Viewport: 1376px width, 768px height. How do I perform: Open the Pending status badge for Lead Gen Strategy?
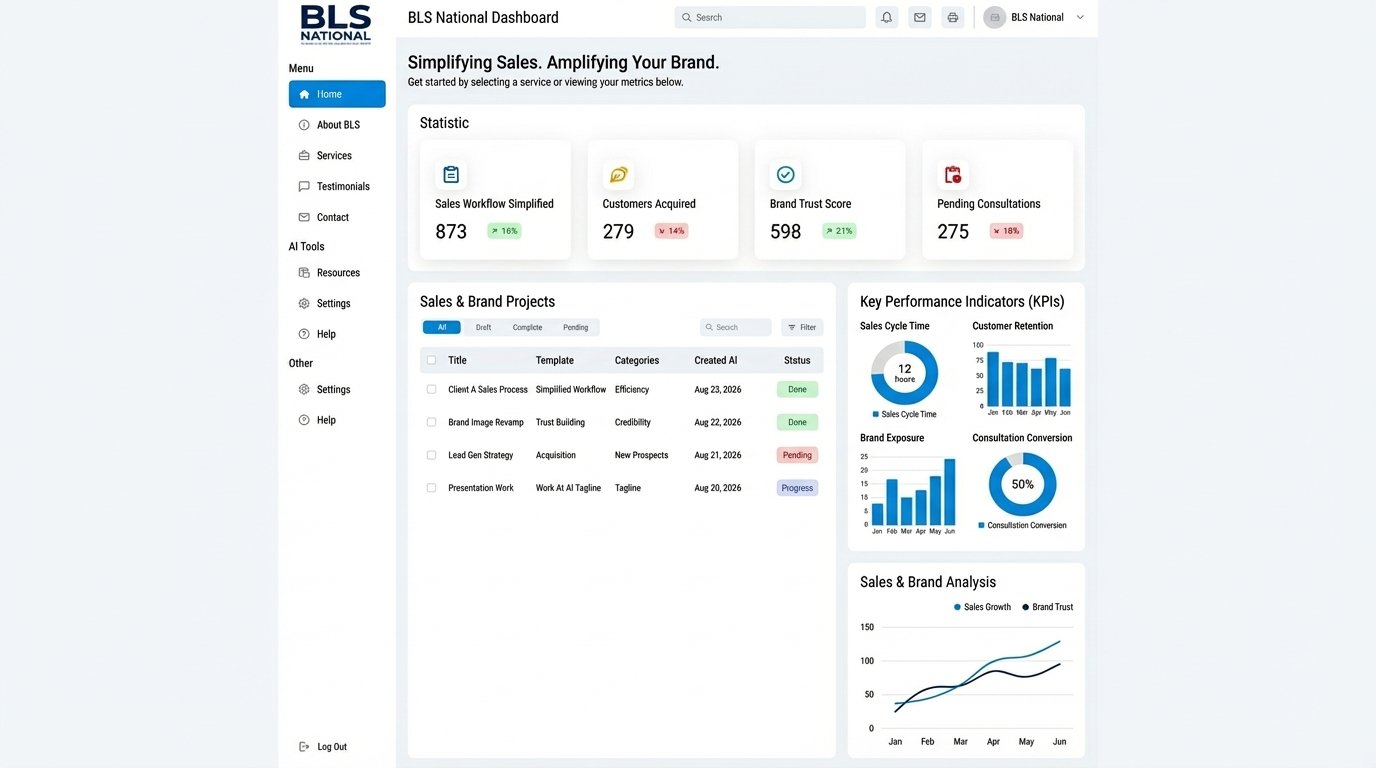(797, 455)
